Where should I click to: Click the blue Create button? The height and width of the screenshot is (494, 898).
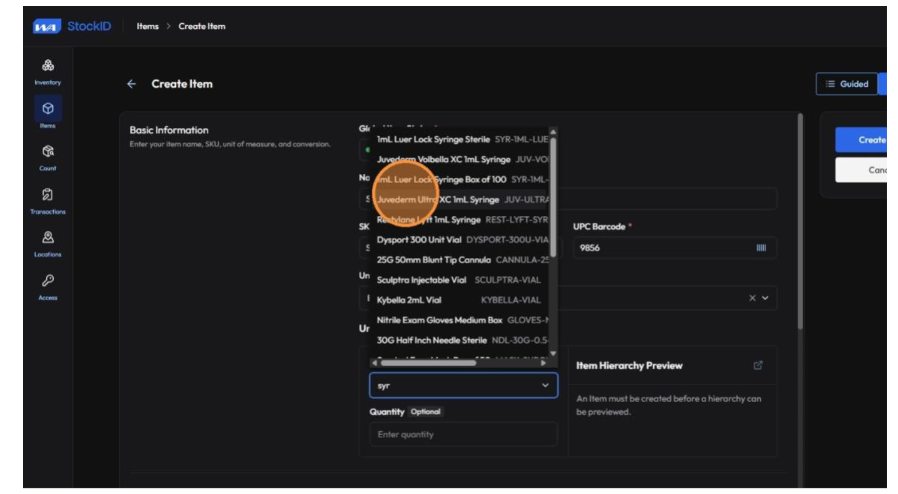[x=862, y=140]
